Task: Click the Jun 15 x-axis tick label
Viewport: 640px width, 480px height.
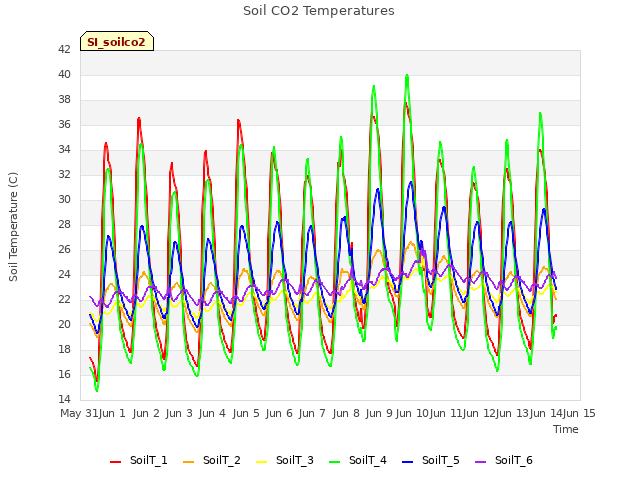Action: pyautogui.click(x=579, y=413)
